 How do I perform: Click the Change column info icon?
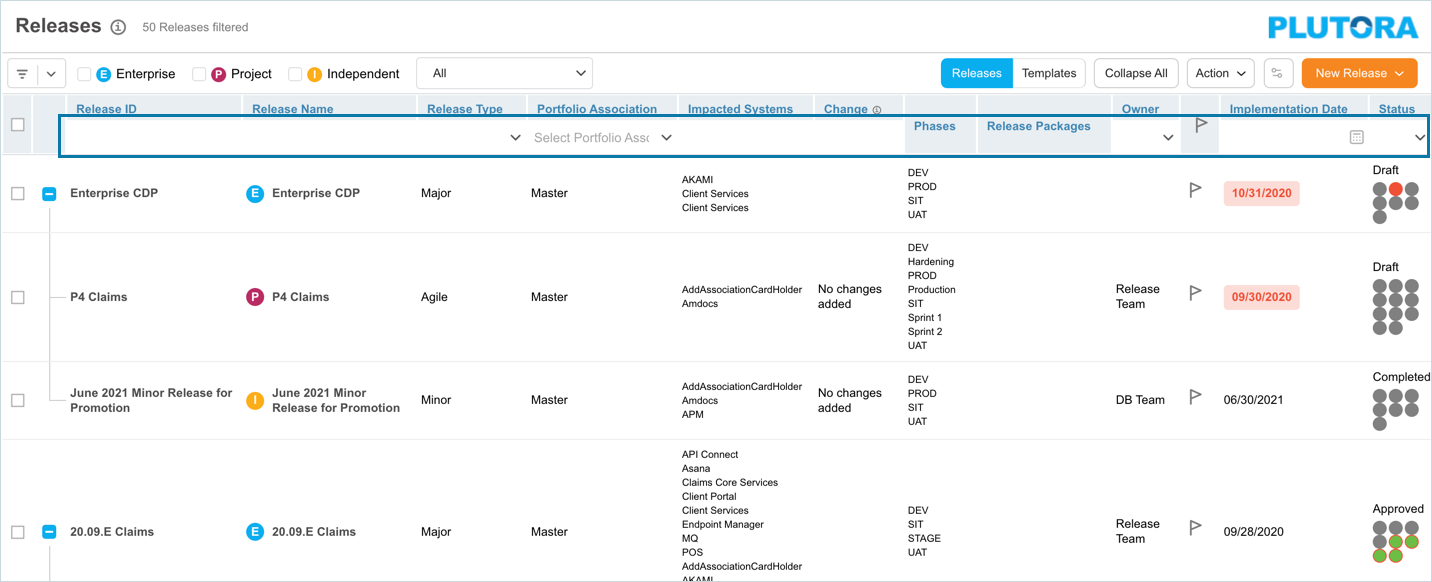pos(877,110)
